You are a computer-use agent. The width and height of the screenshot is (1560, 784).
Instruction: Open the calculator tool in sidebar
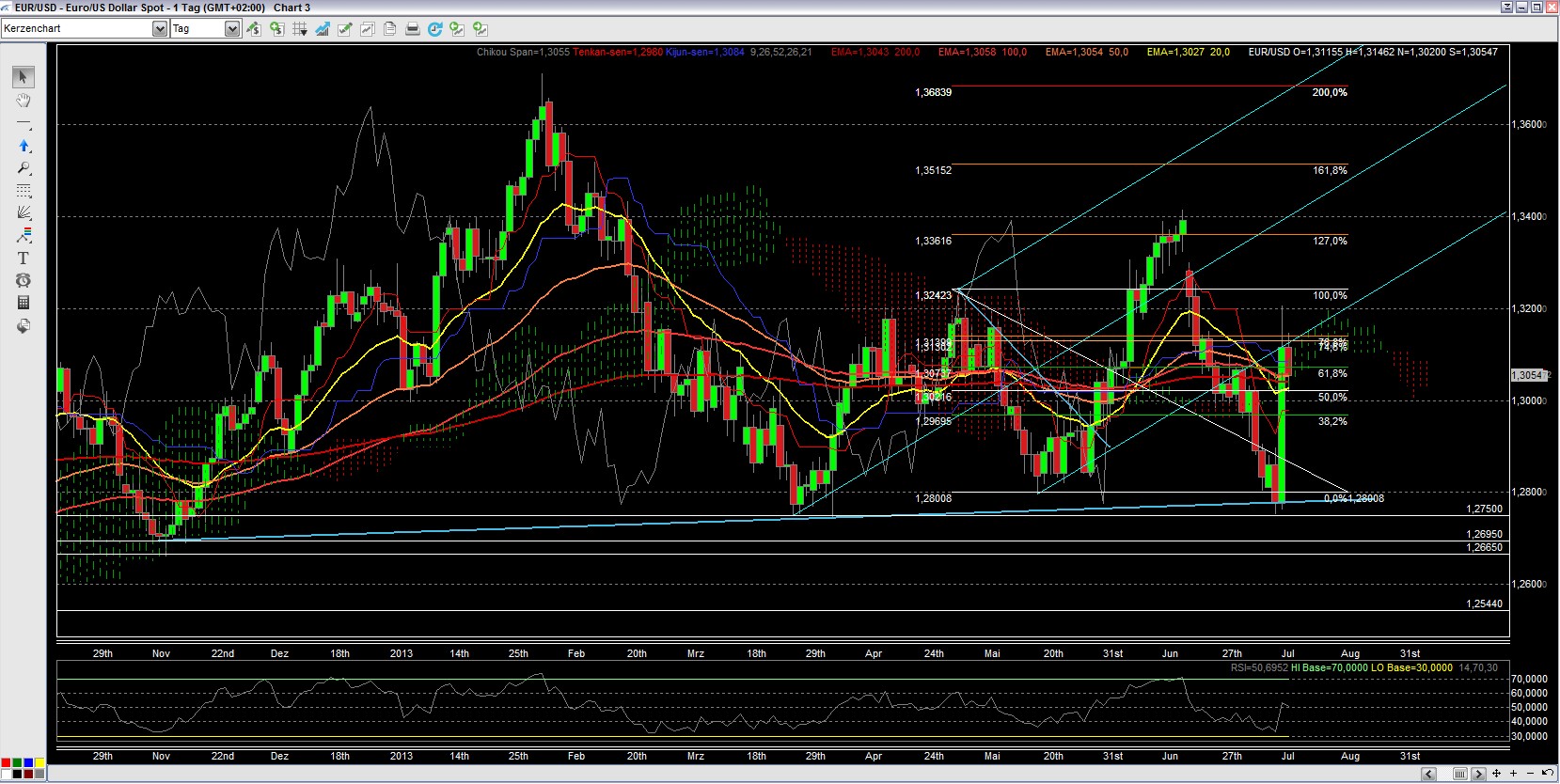24,303
